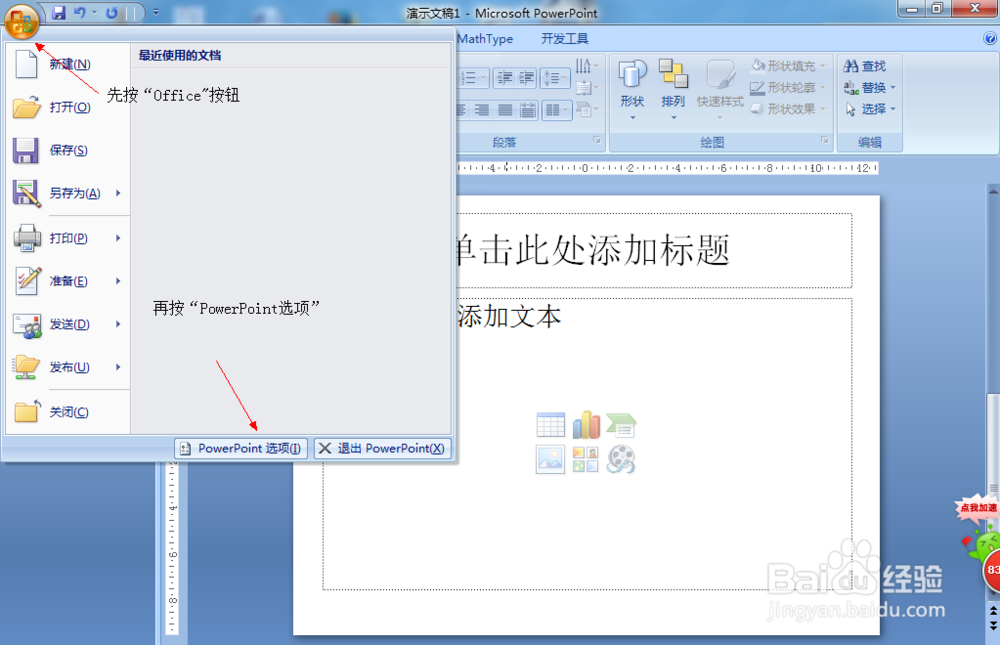Expand the 发送 submenu arrow
The height and width of the screenshot is (645, 1000).
coord(118,324)
